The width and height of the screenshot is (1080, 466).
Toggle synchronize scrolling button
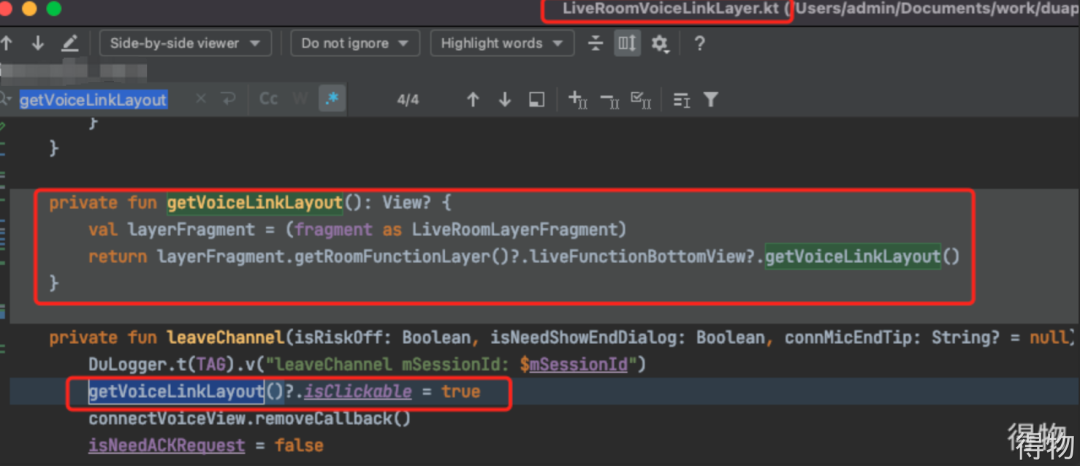coord(627,43)
